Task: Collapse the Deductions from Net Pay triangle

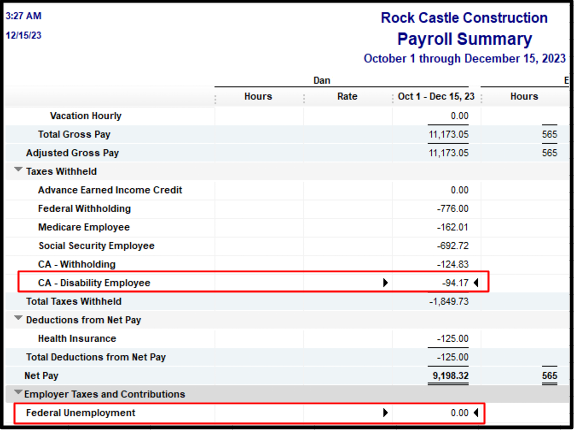Action: coord(18,318)
